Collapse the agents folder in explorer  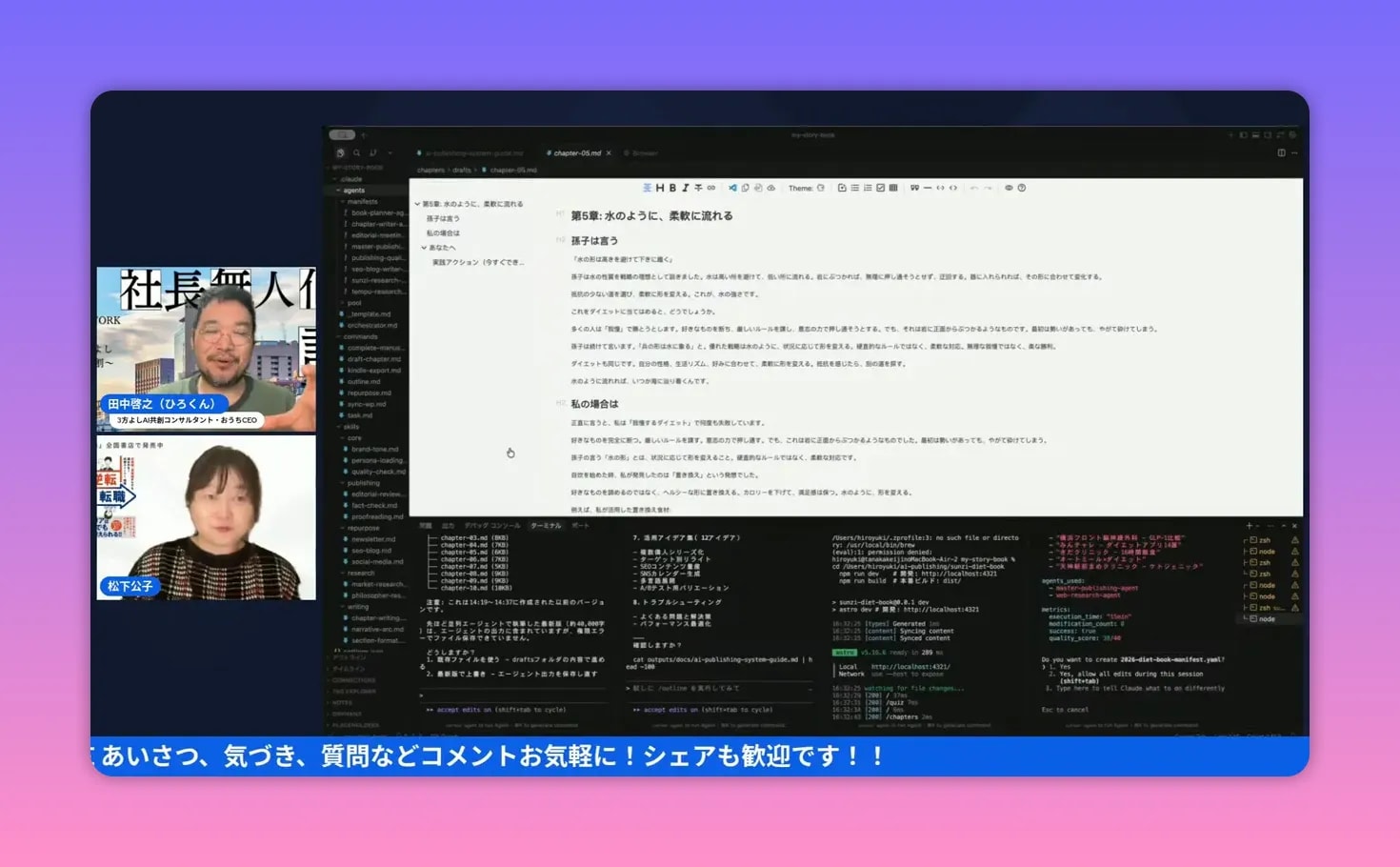339,191
